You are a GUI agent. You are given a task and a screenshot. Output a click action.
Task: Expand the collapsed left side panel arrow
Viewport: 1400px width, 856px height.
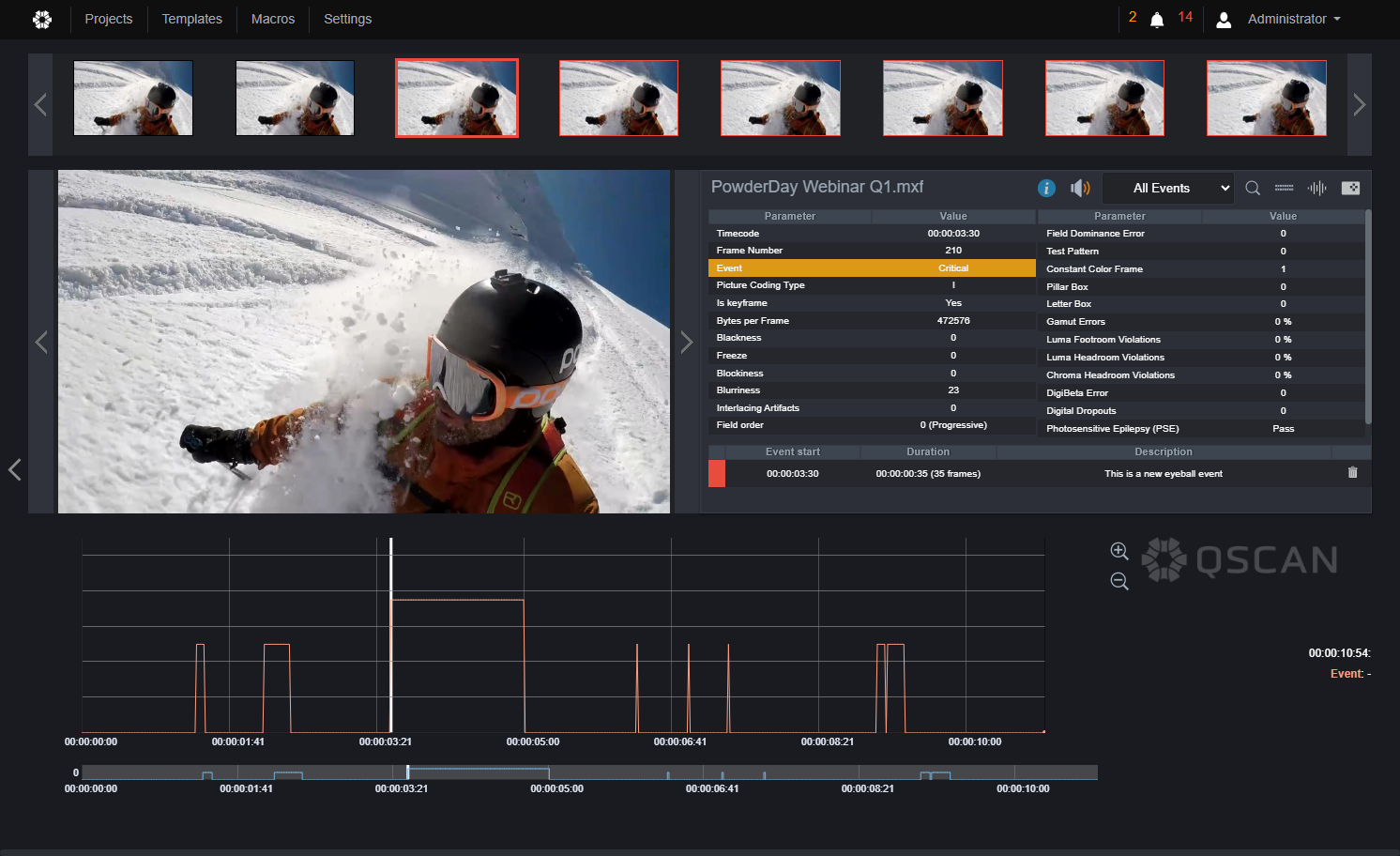[14, 469]
